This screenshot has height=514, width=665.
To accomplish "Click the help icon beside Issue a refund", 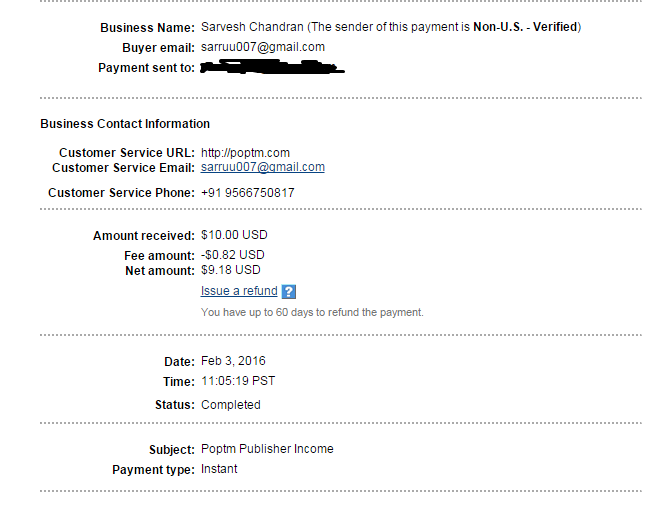I will (289, 292).
